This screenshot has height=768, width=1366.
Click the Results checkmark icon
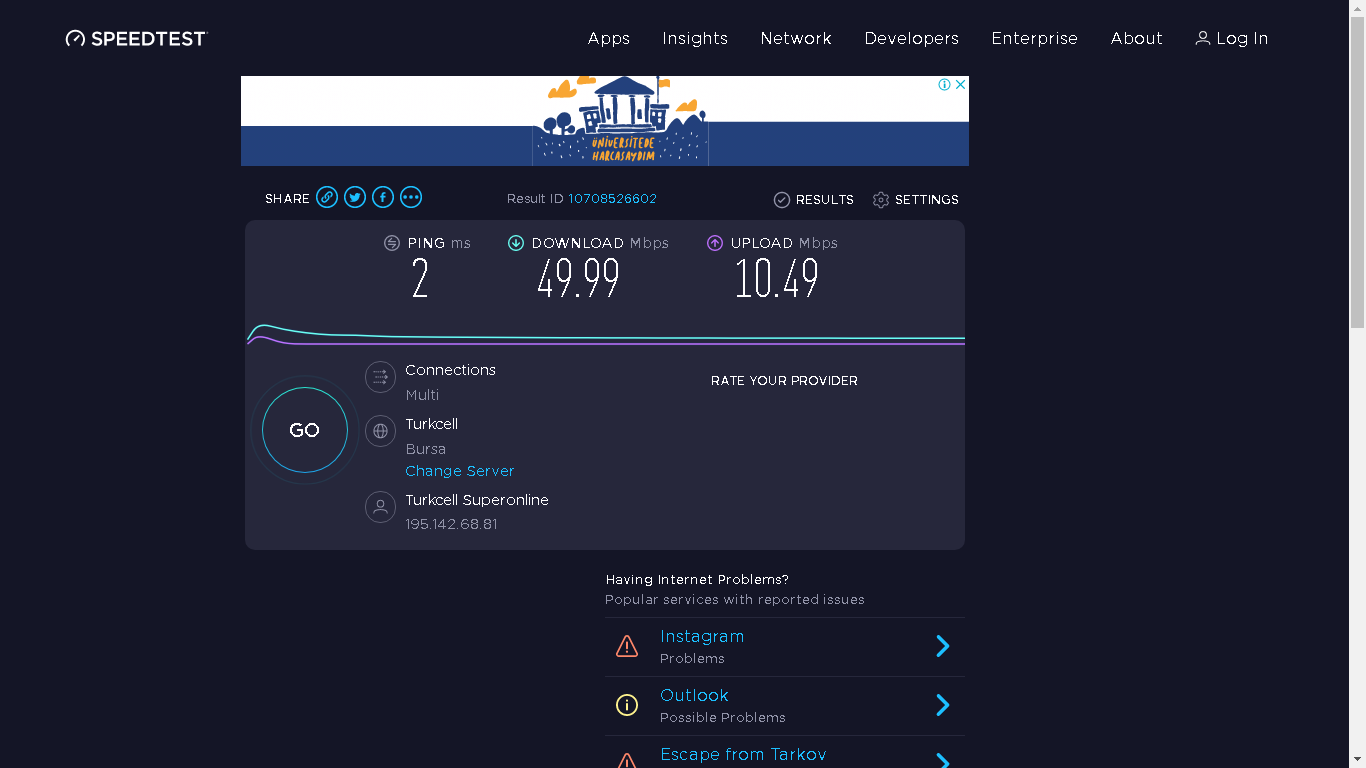click(x=782, y=200)
